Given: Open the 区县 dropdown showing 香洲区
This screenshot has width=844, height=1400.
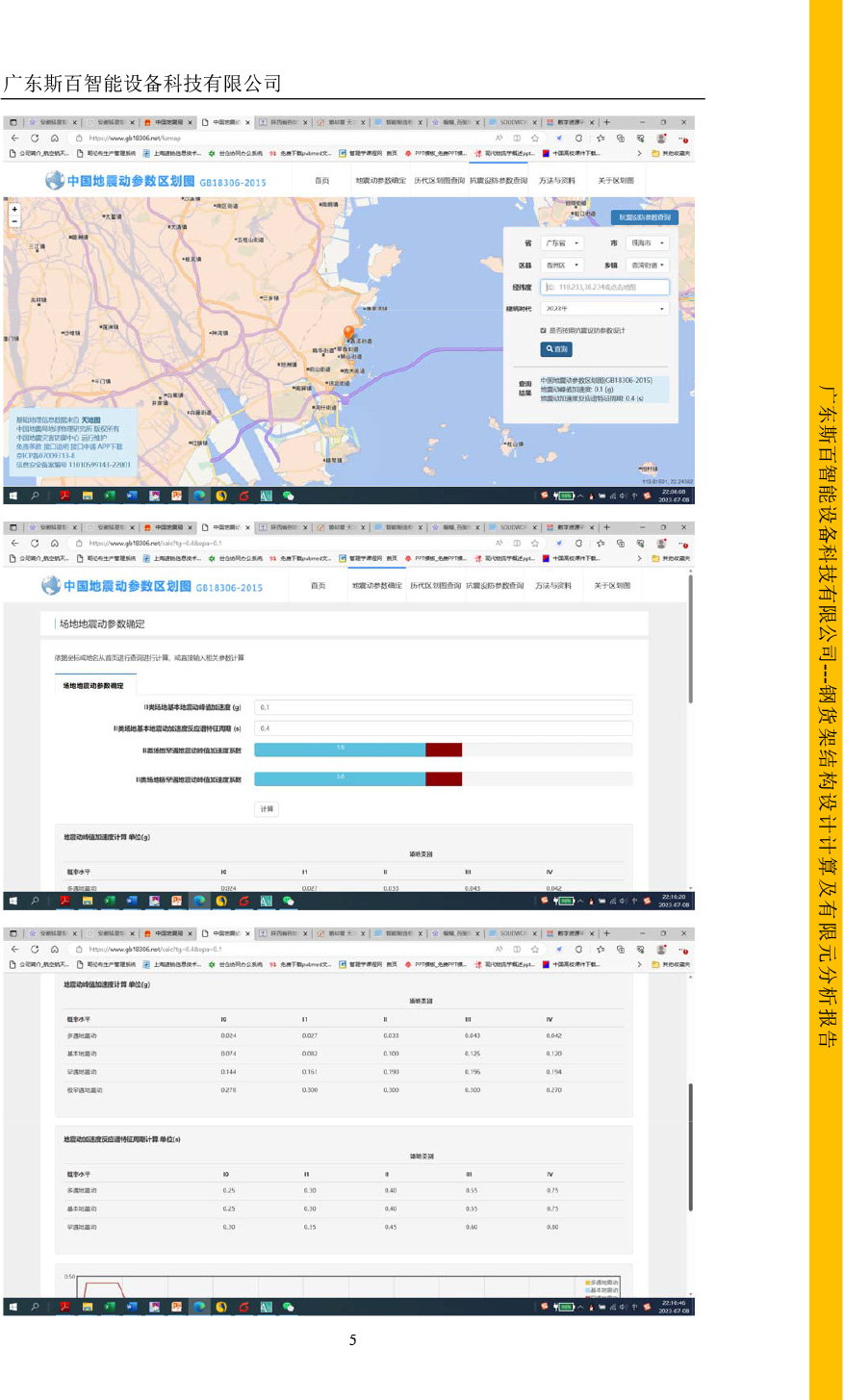Looking at the screenshot, I should [561, 265].
